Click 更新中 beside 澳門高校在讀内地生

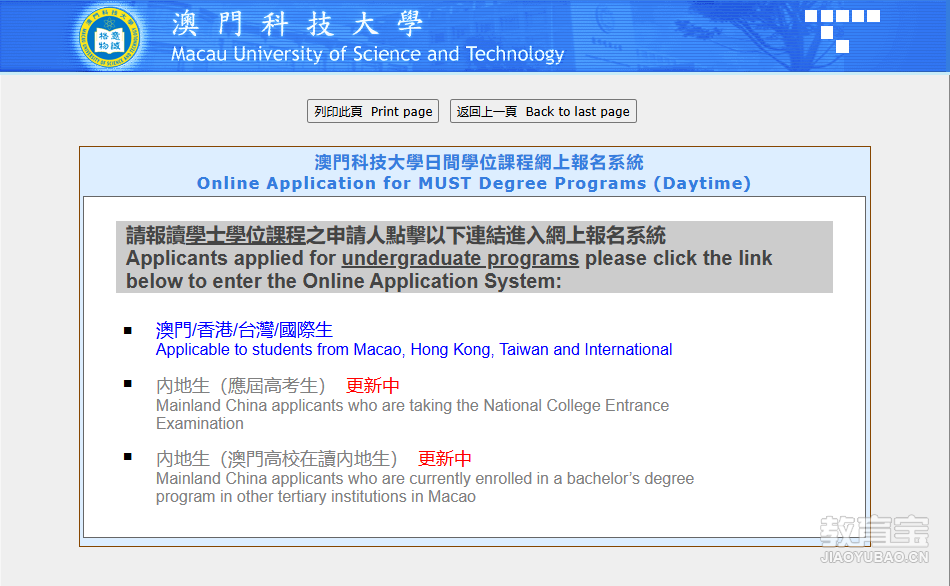(x=445, y=459)
